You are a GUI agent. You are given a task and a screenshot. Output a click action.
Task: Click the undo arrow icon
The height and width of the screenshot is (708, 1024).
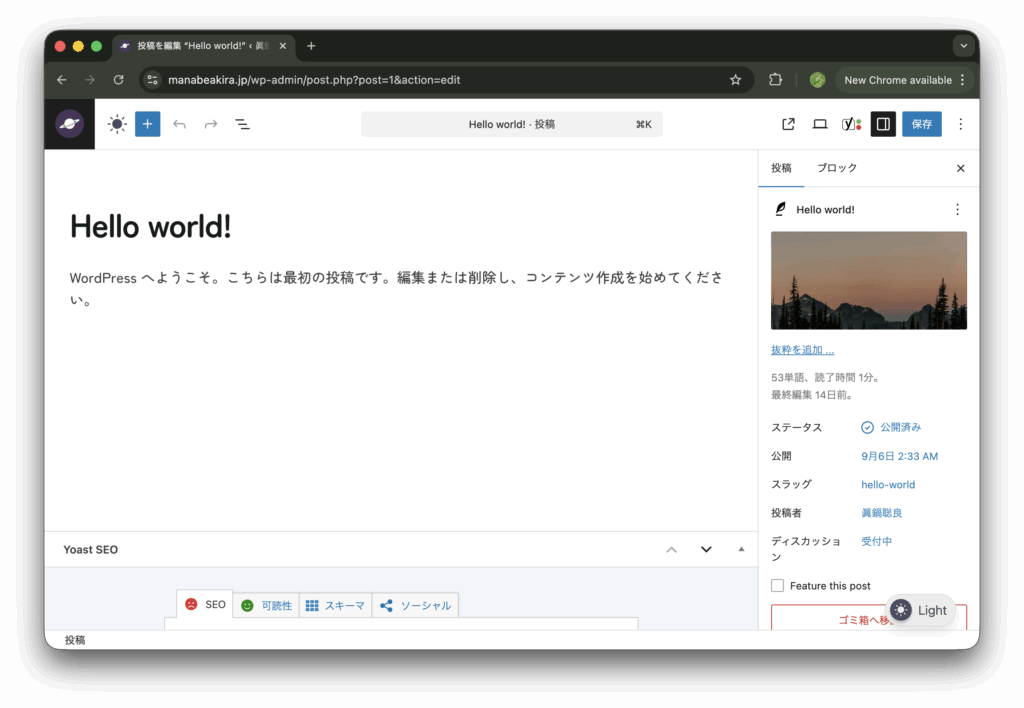click(x=179, y=124)
